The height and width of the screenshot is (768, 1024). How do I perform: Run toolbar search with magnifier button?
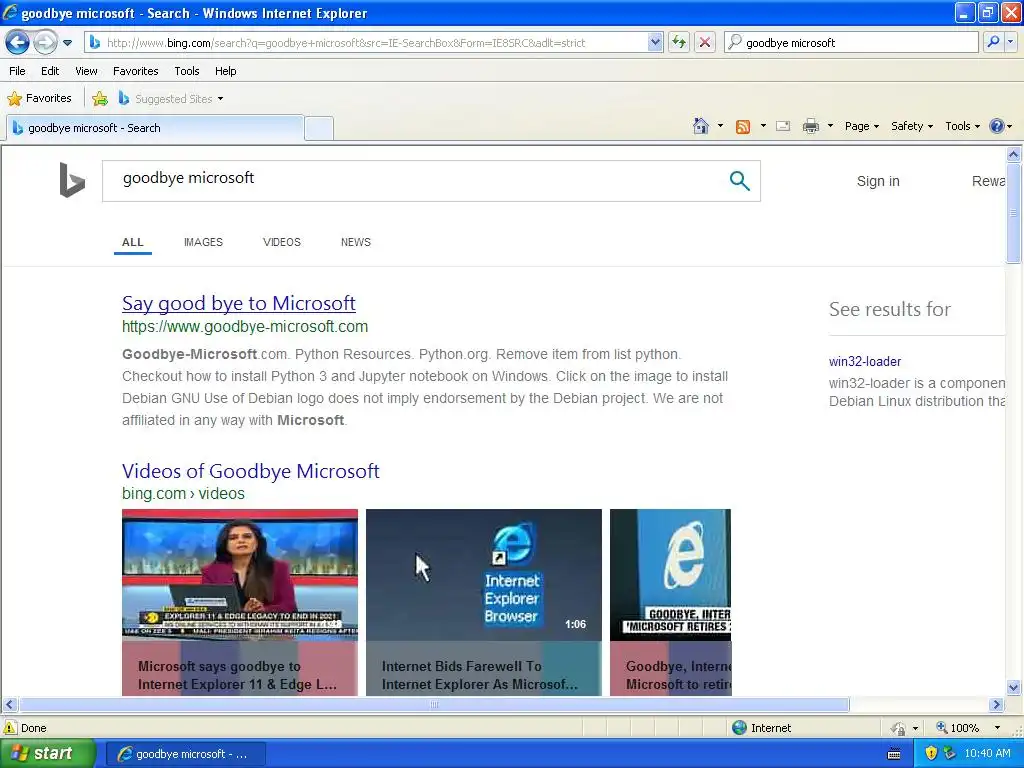tap(993, 42)
